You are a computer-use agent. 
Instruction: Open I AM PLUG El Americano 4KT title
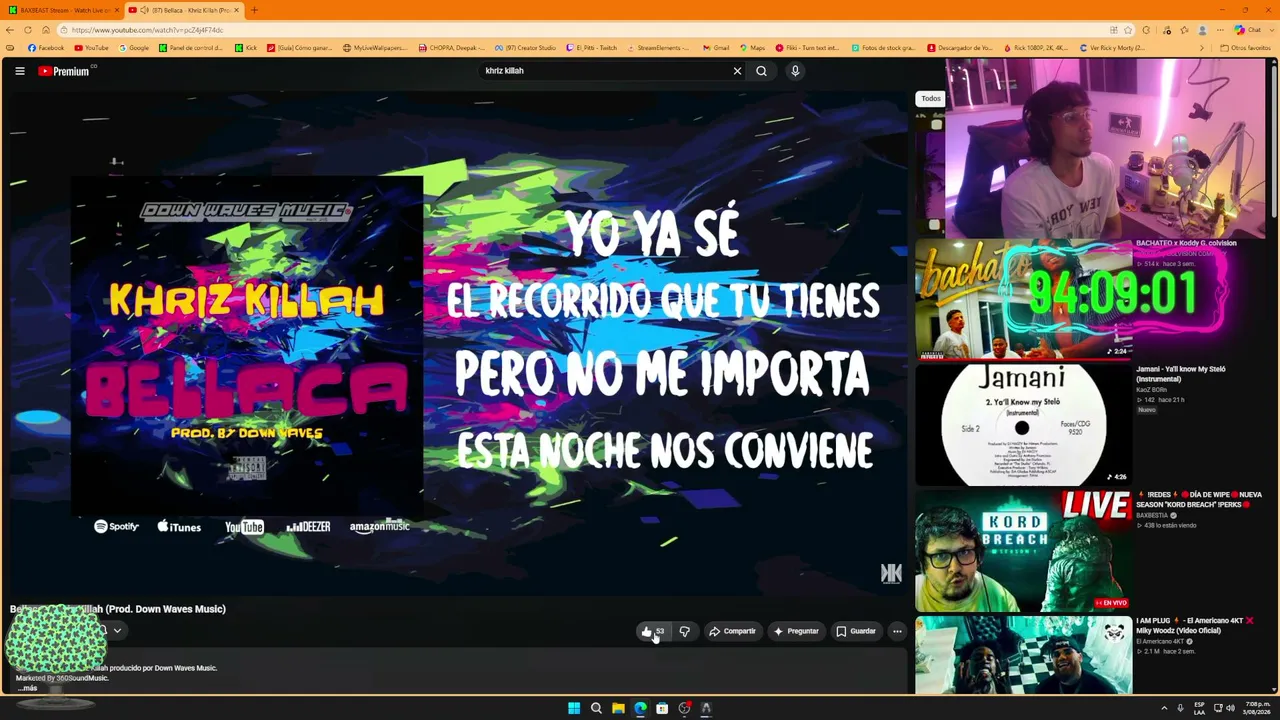pos(1195,626)
